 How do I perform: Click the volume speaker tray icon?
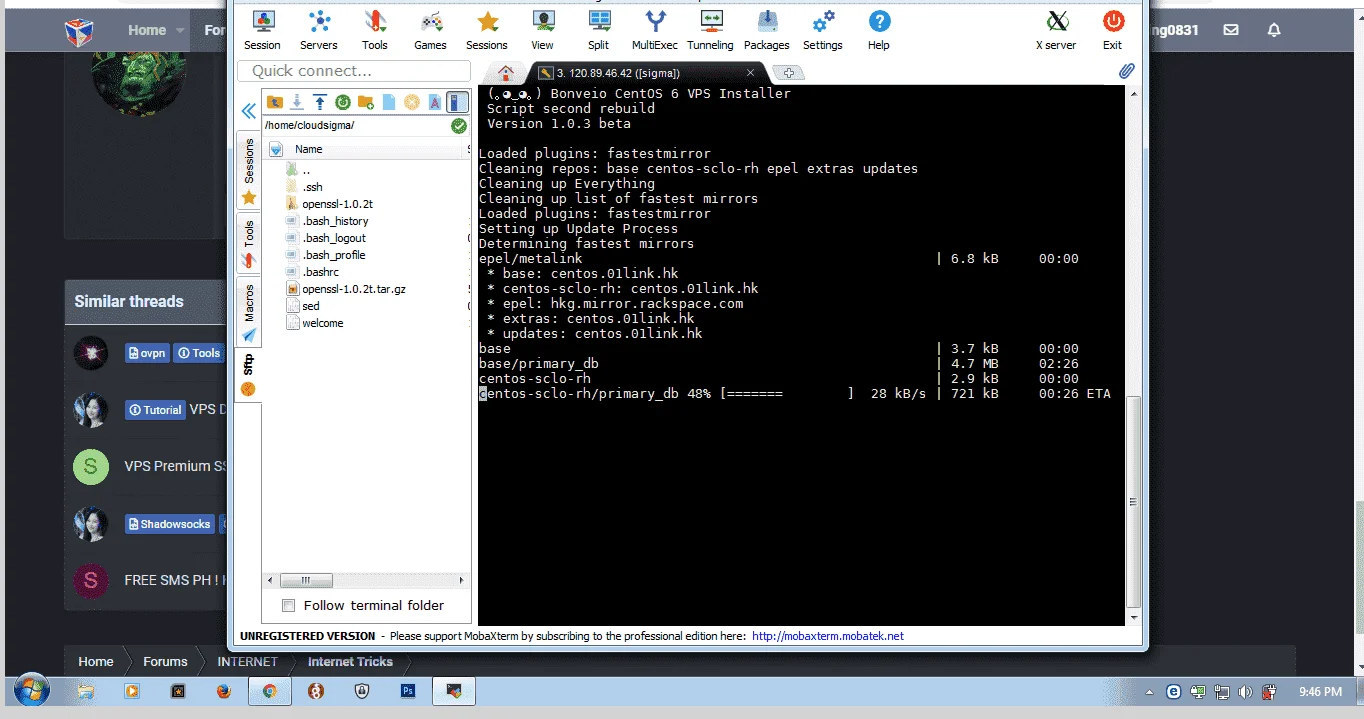tap(1245, 691)
